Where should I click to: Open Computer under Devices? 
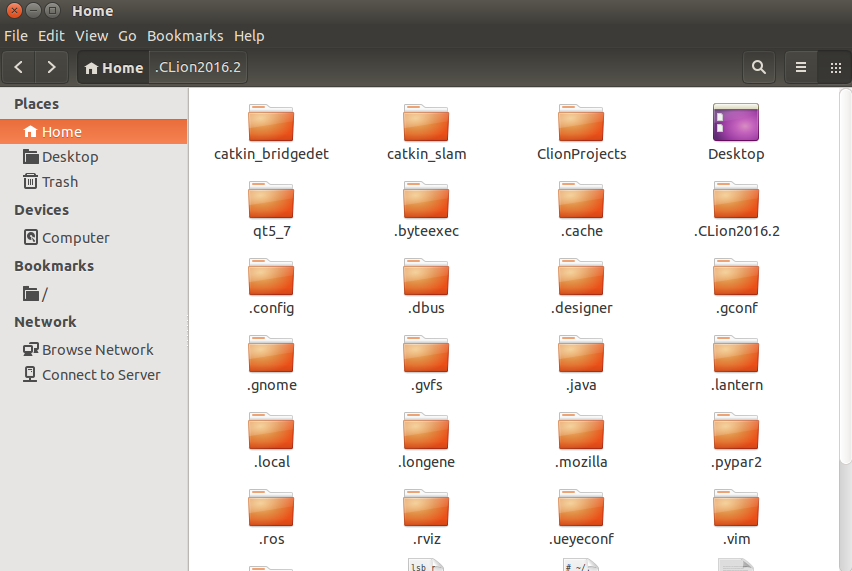93,237
